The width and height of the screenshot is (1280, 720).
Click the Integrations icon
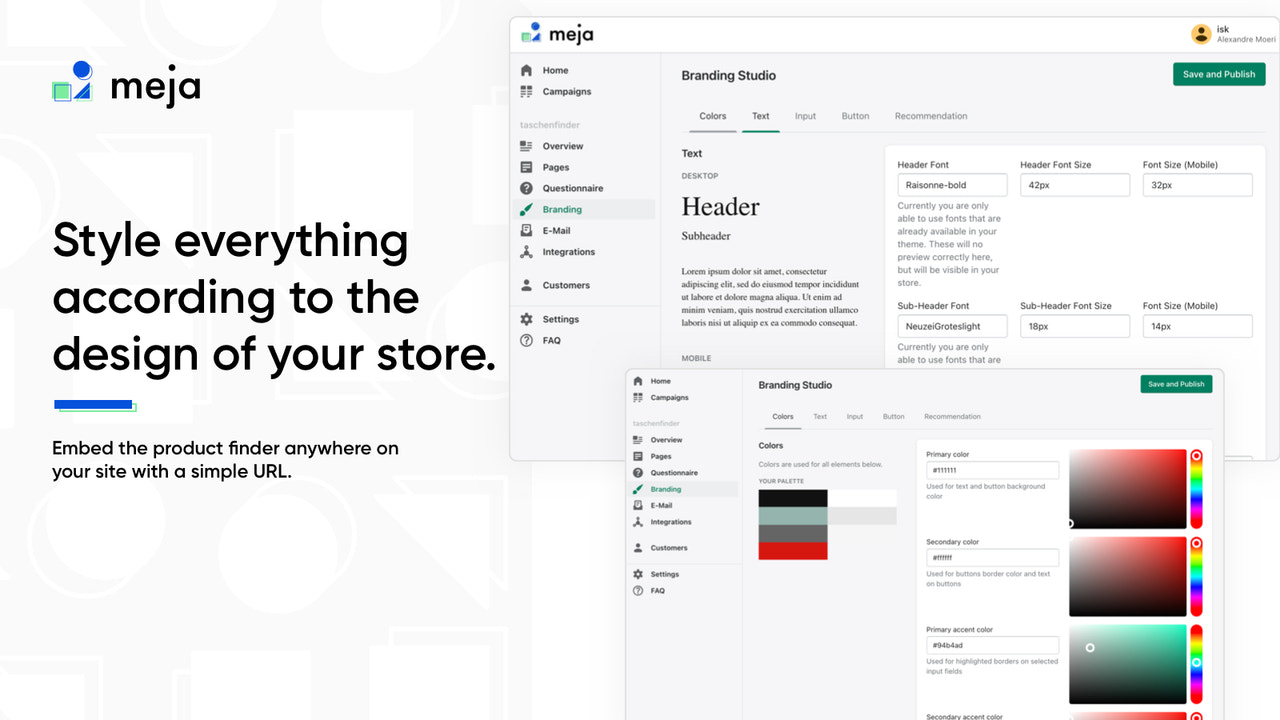[528, 252]
